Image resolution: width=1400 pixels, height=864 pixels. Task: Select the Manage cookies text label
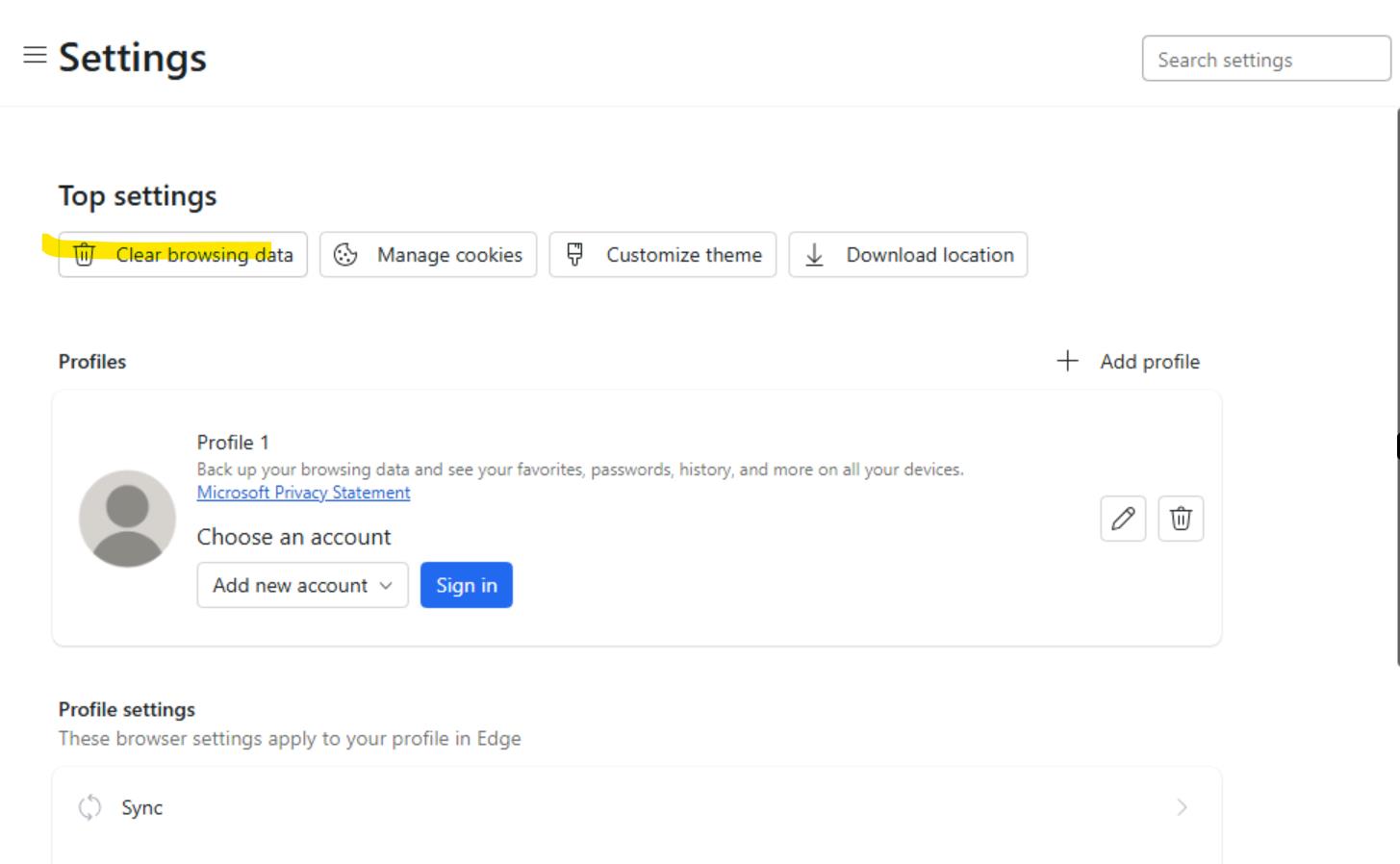coord(449,255)
